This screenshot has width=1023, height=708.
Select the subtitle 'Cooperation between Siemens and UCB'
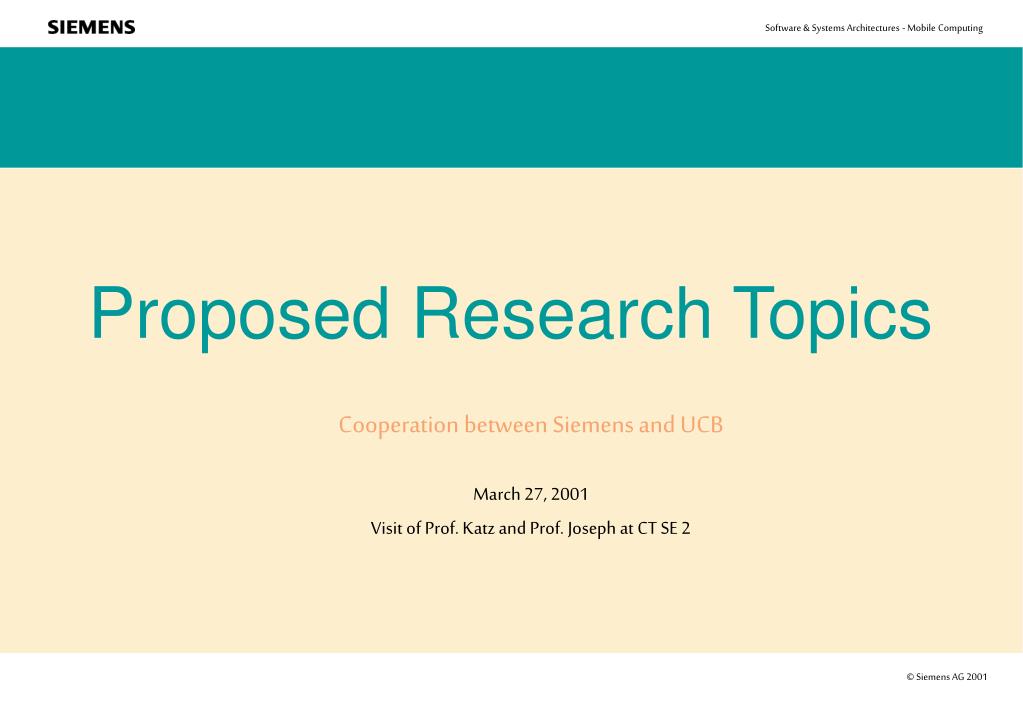tap(530, 425)
